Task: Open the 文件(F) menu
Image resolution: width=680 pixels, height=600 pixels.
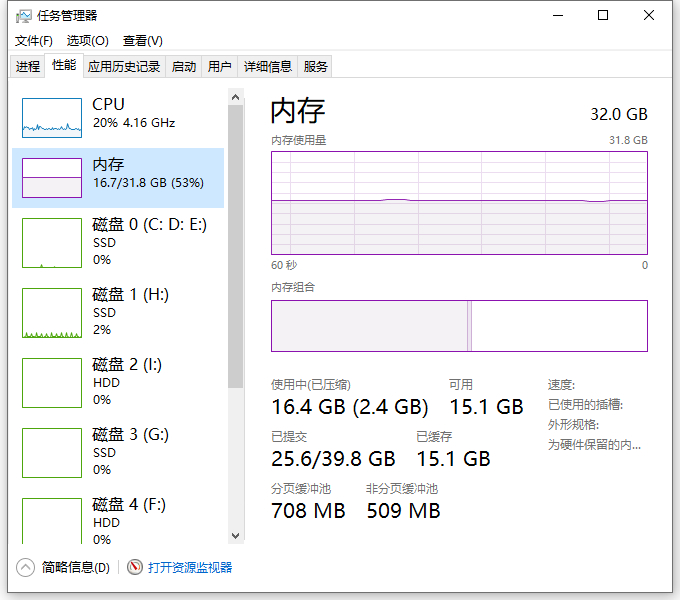Action: pos(34,41)
